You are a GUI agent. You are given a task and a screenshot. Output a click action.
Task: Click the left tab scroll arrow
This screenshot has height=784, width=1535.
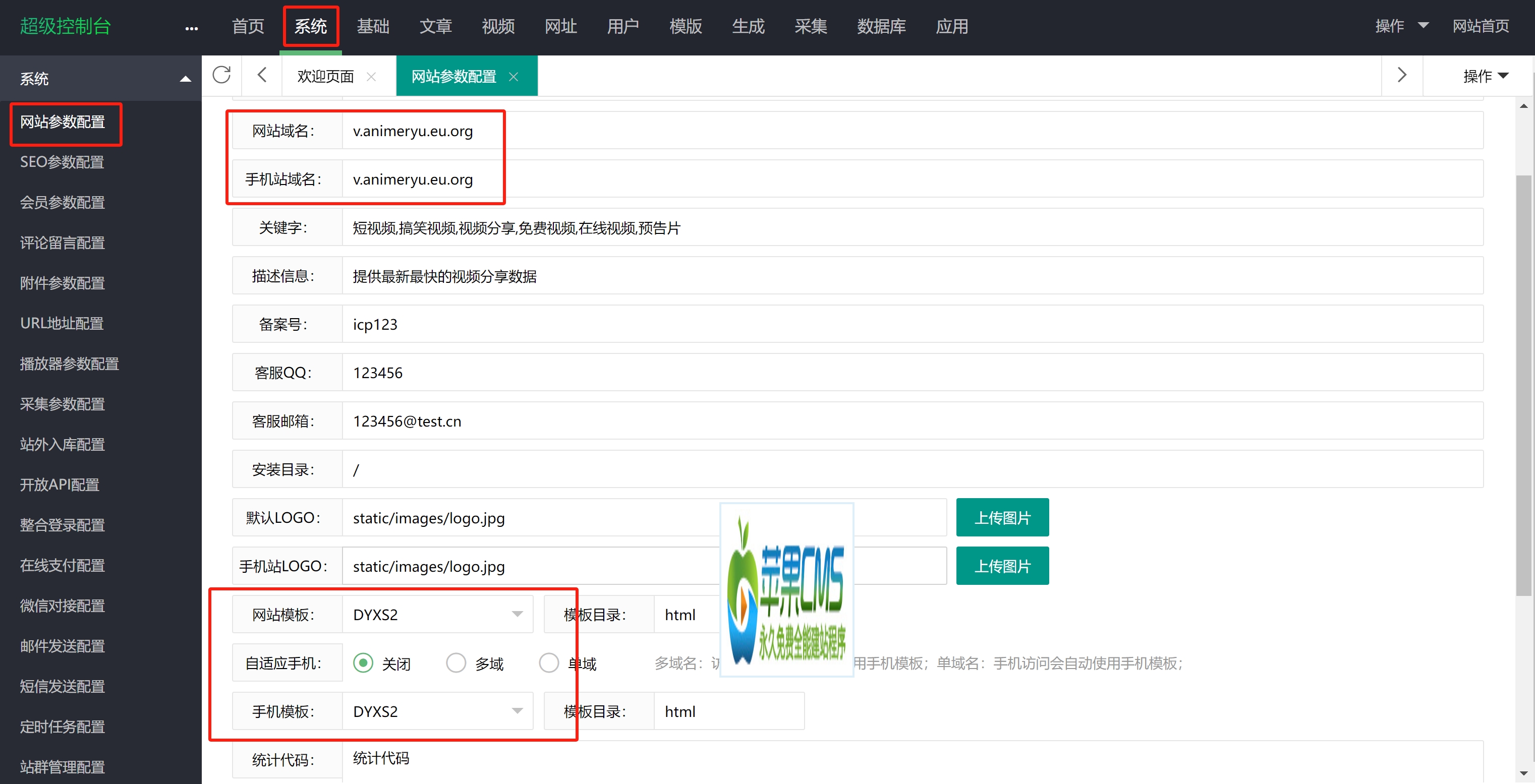click(x=262, y=75)
